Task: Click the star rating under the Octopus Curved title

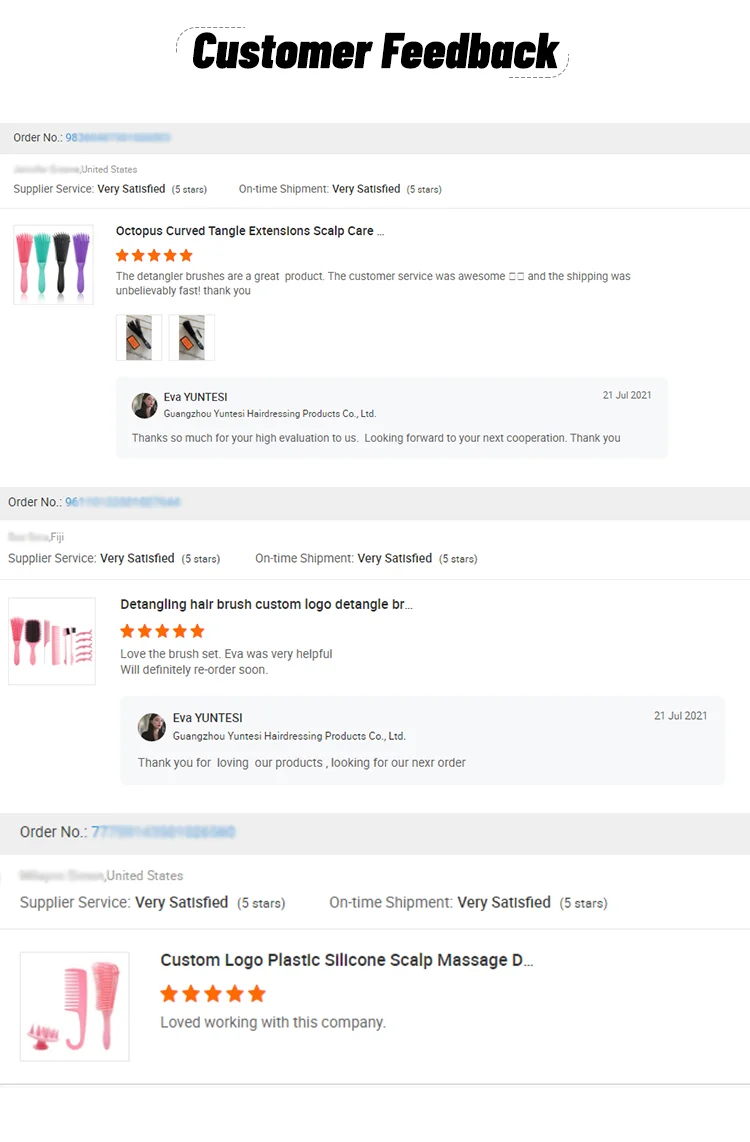Action: click(x=154, y=256)
